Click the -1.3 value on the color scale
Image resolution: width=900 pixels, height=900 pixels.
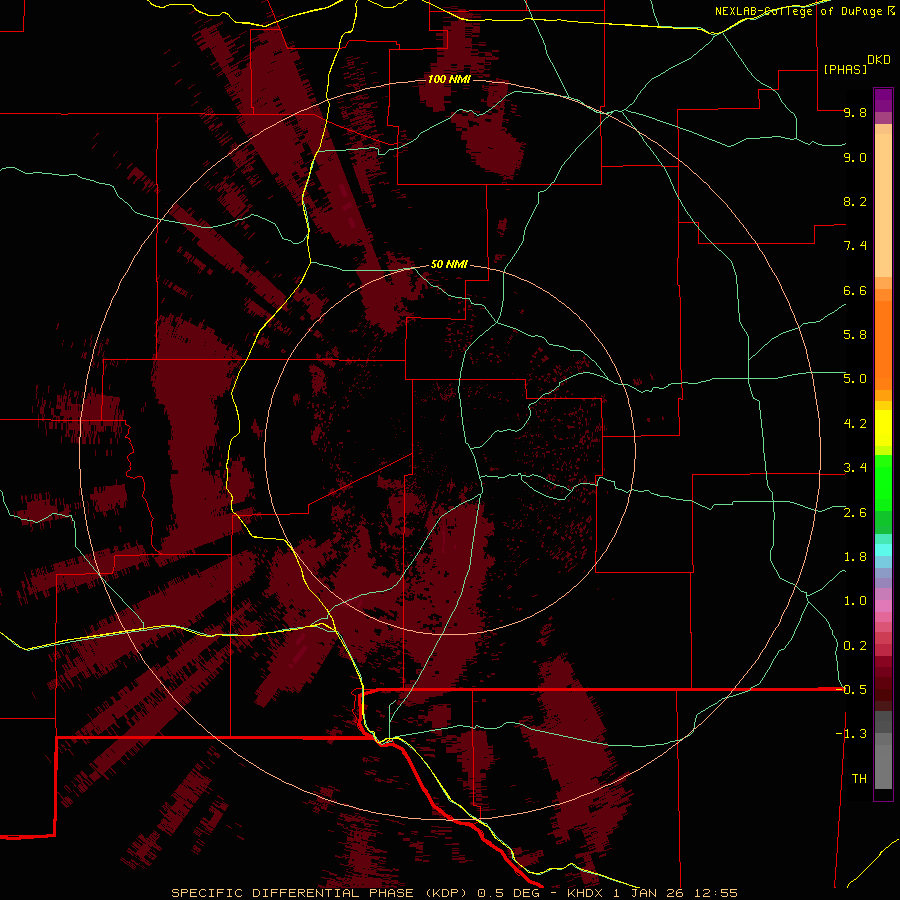(851, 734)
